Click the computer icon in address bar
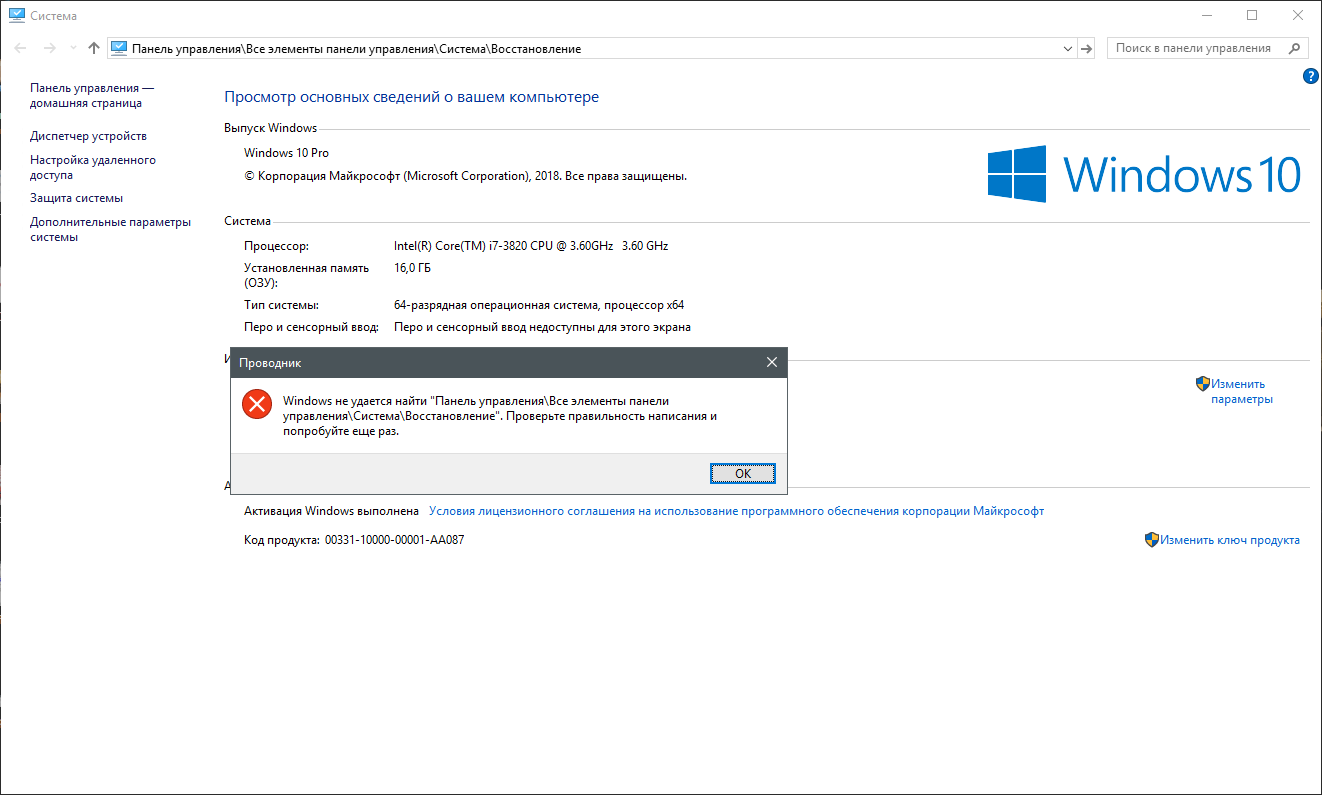The height and width of the screenshot is (795, 1322). pos(119,48)
